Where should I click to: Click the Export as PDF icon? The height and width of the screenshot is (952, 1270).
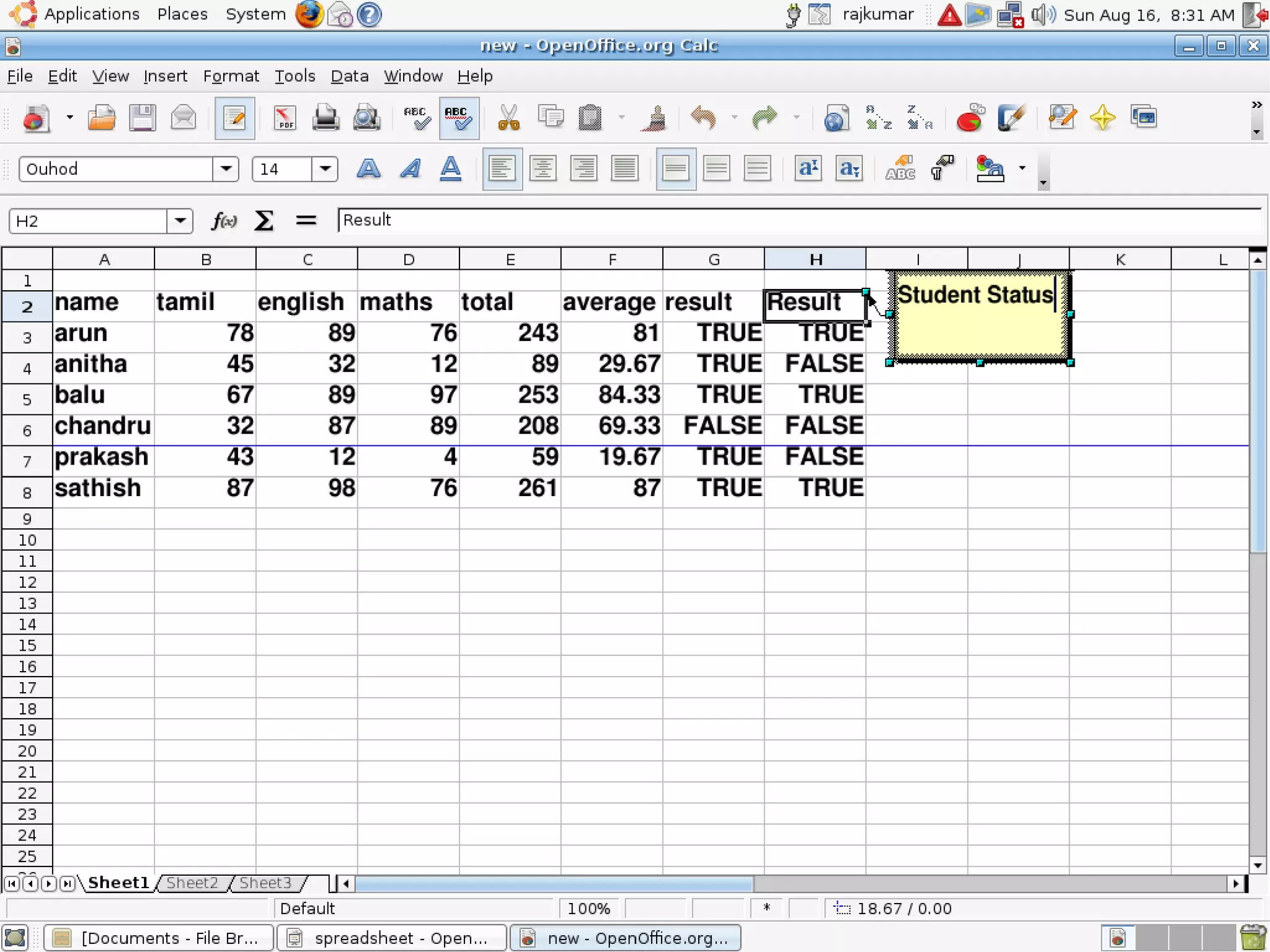(285, 118)
